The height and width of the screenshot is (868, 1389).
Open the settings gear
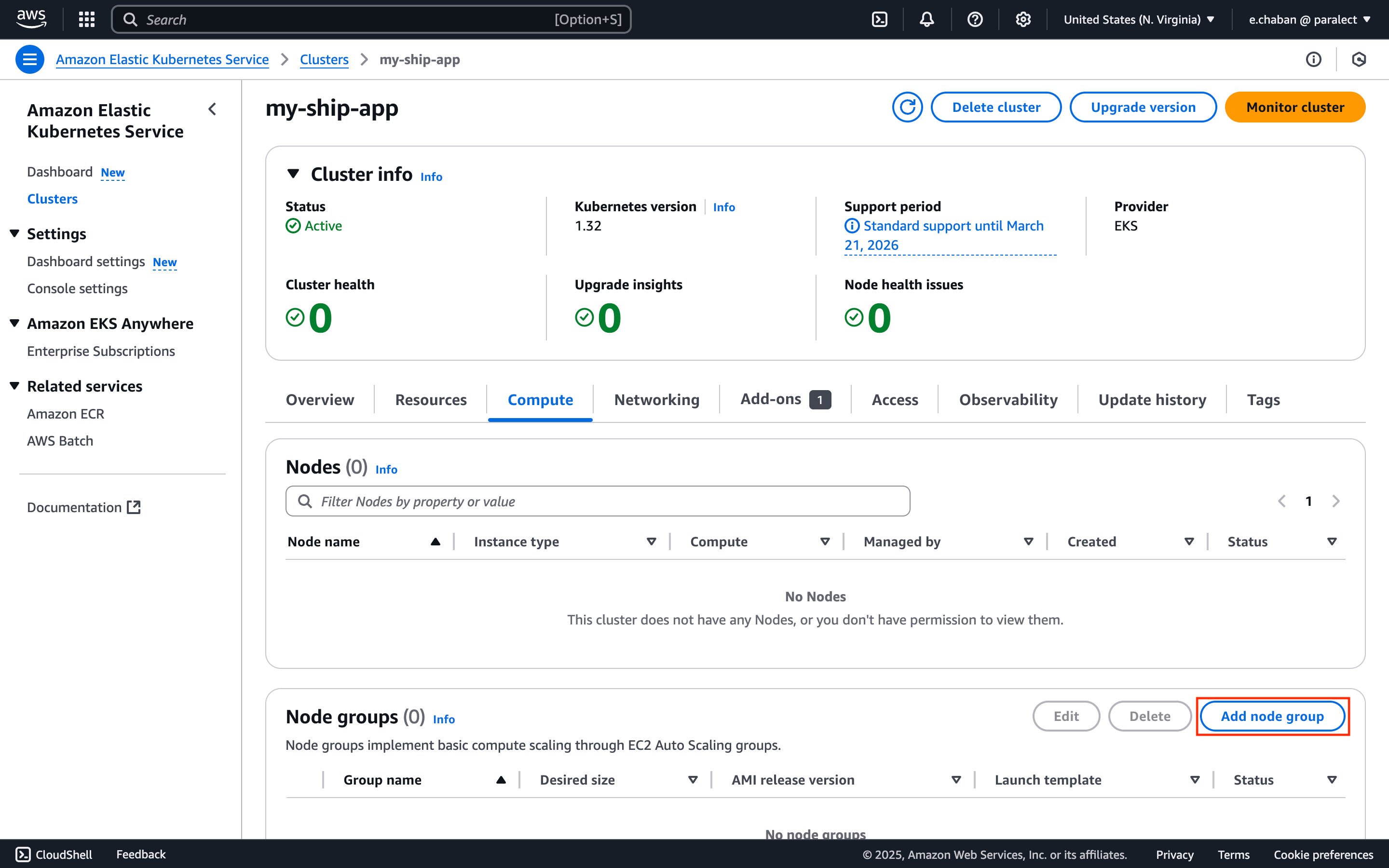[x=1023, y=18]
